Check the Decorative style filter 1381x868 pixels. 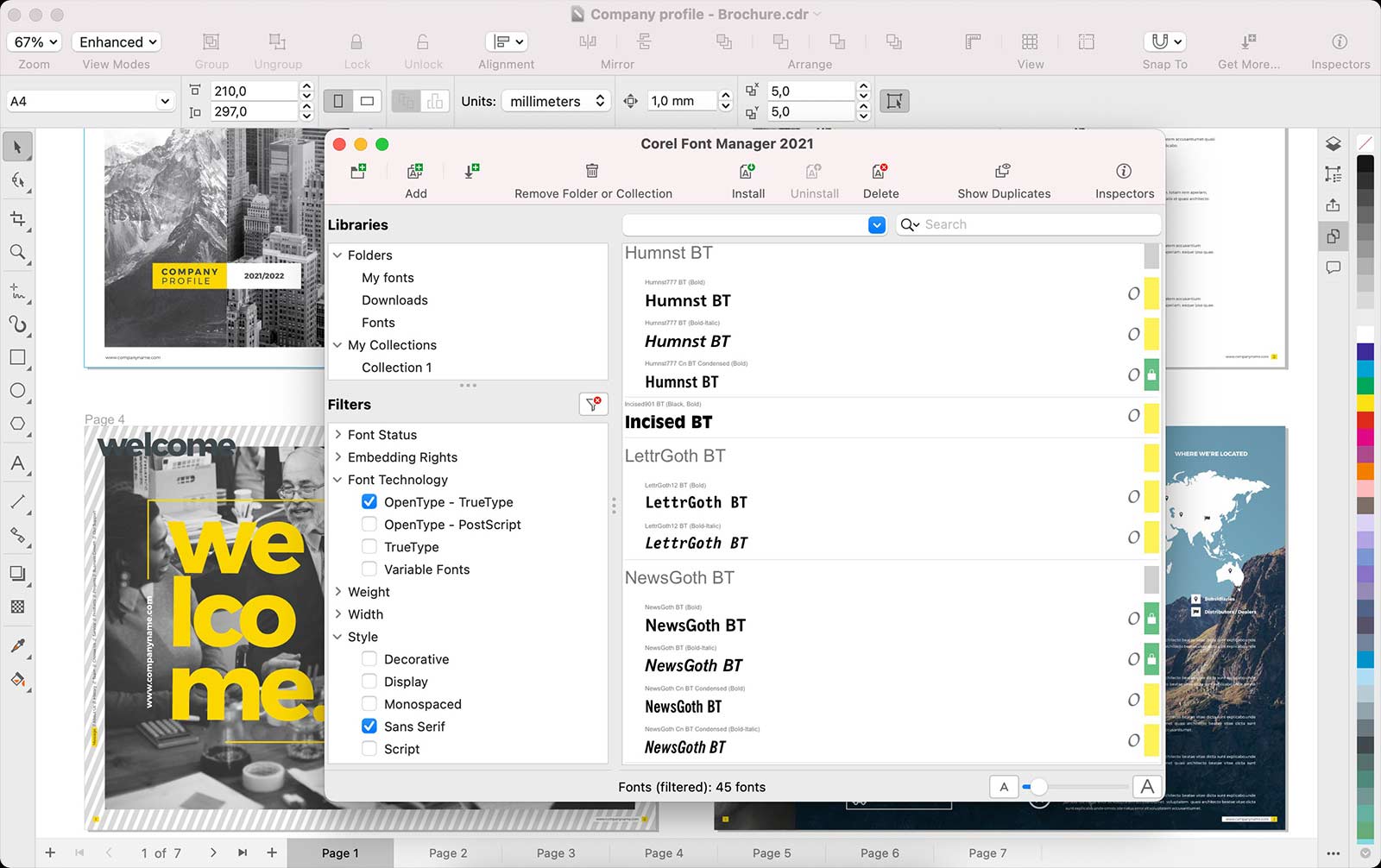click(369, 658)
